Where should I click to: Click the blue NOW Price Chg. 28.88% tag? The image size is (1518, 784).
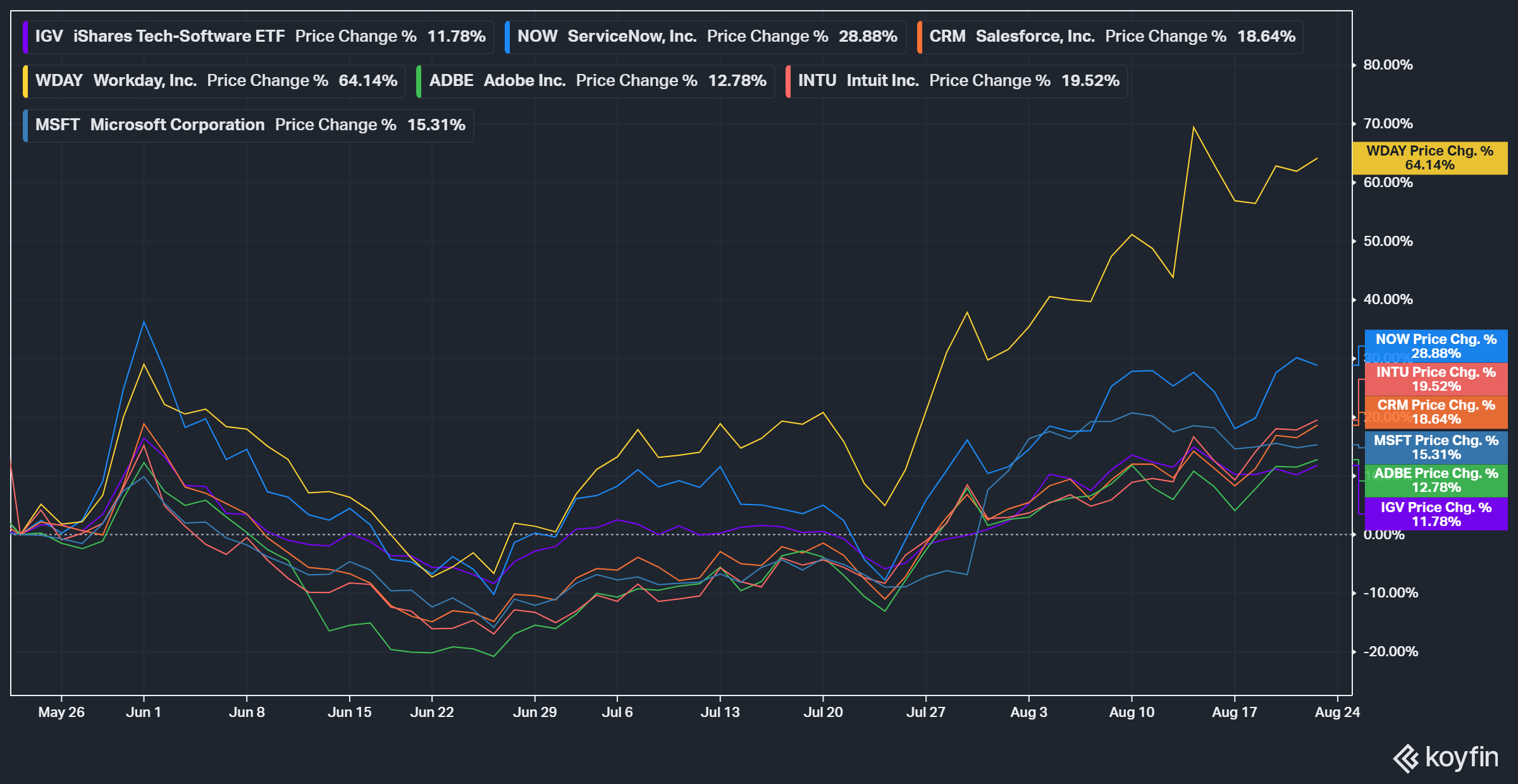tap(1436, 346)
